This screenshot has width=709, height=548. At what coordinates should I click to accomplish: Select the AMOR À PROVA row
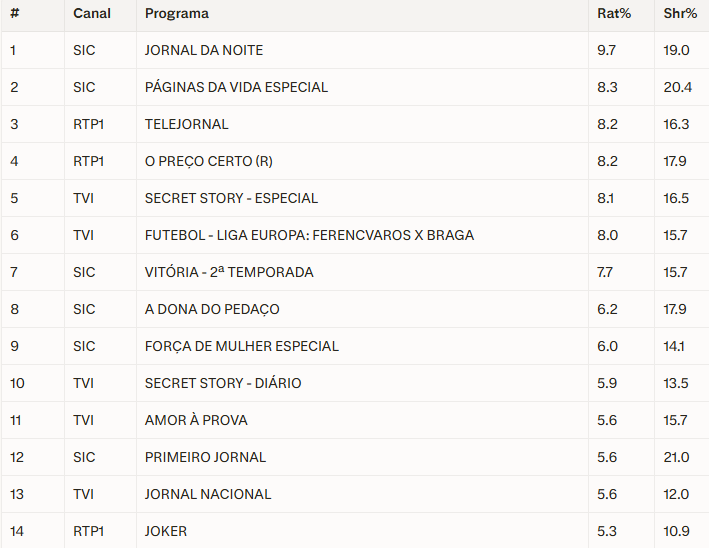click(196, 420)
